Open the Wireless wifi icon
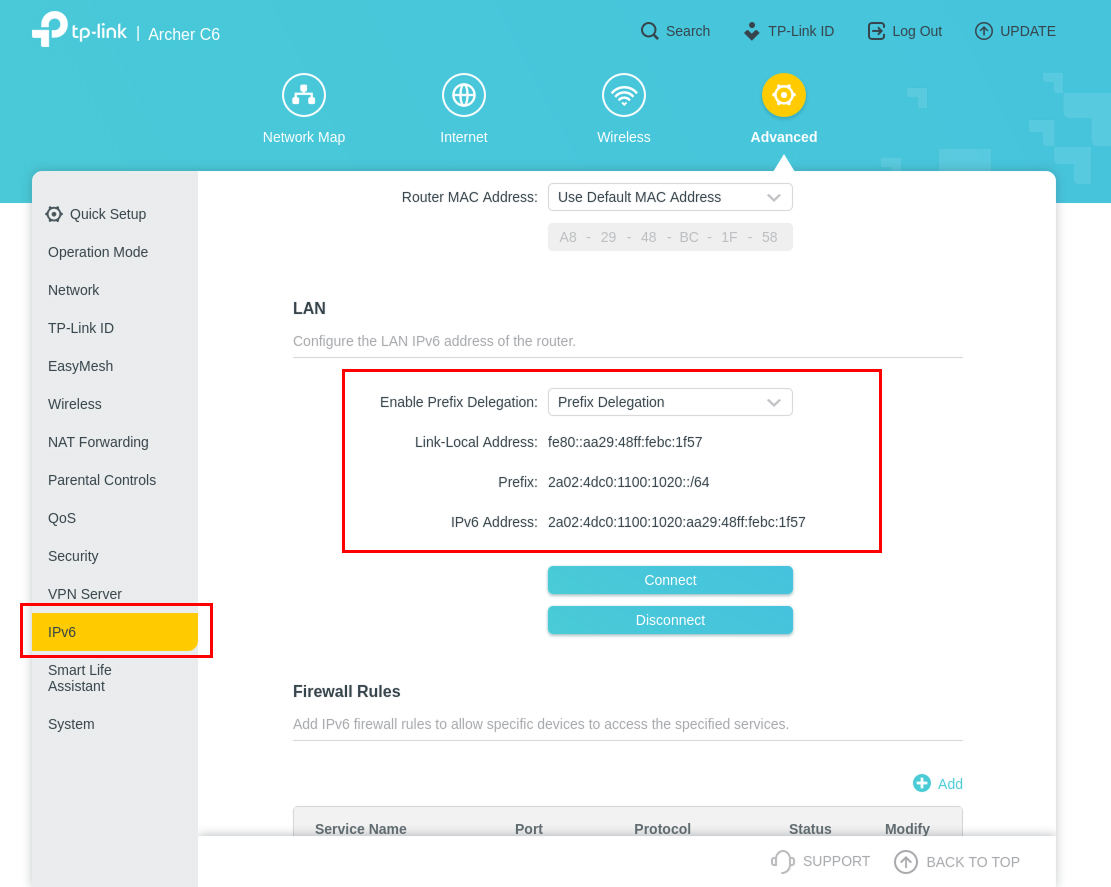The height and width of the screenshot is (887, 1111). (624, 95)
